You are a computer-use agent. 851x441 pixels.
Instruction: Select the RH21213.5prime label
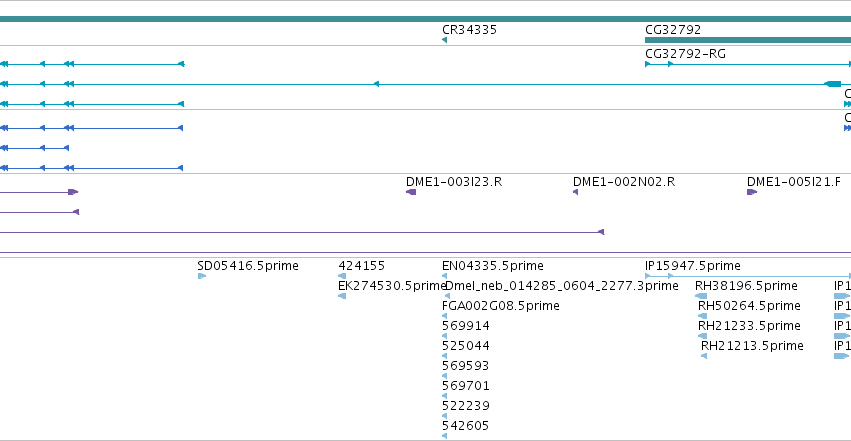(x=752, y=346)
